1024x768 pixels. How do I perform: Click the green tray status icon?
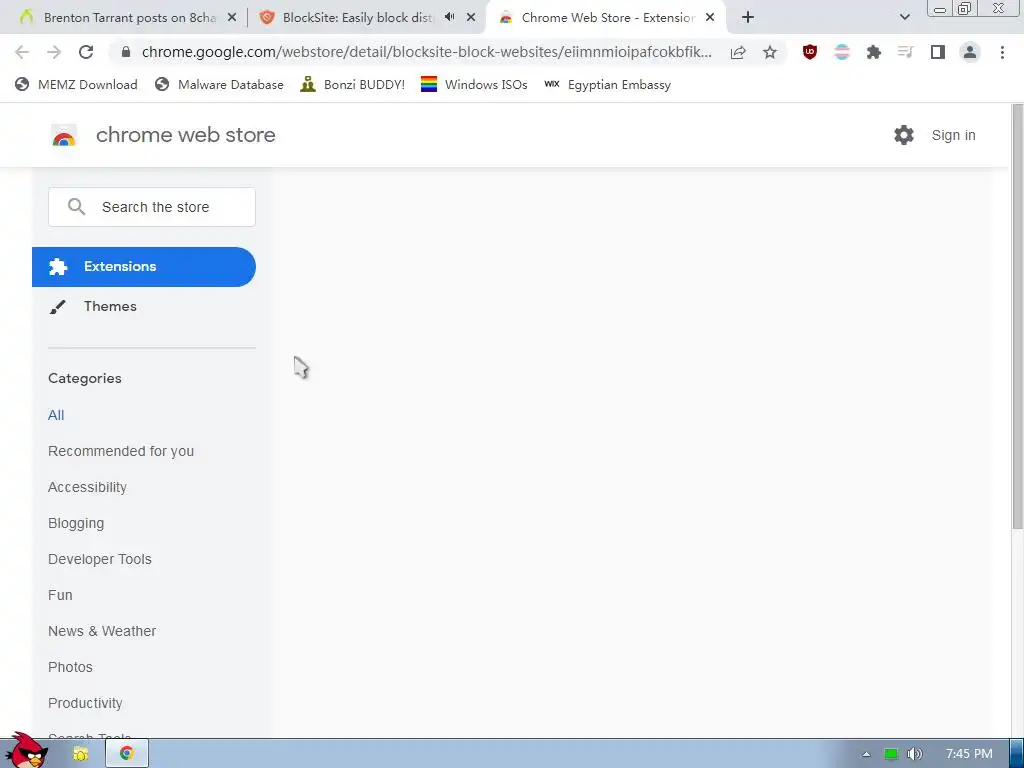891,754
